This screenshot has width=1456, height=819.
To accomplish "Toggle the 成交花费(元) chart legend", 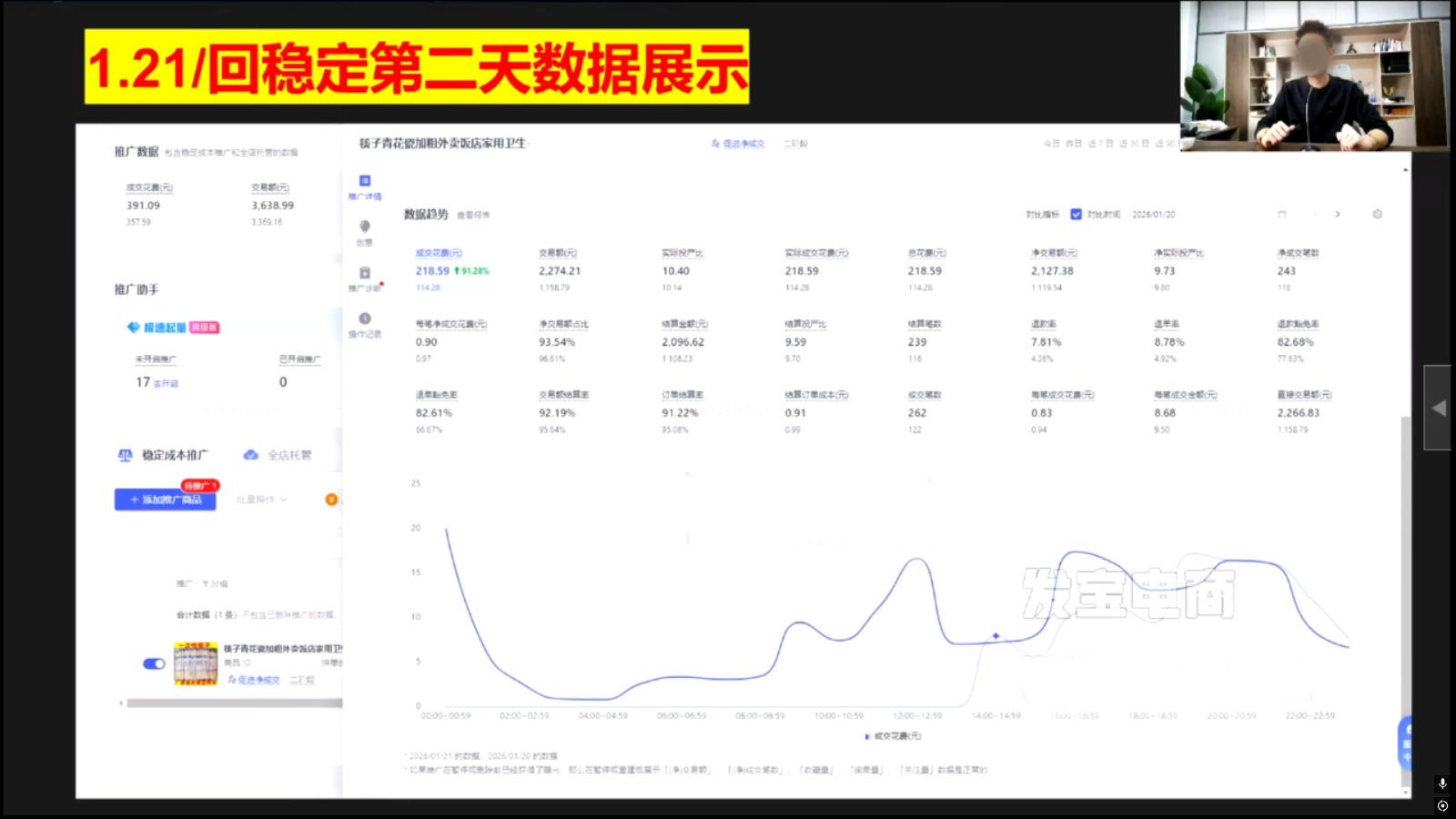I will (x=893, y=736).
